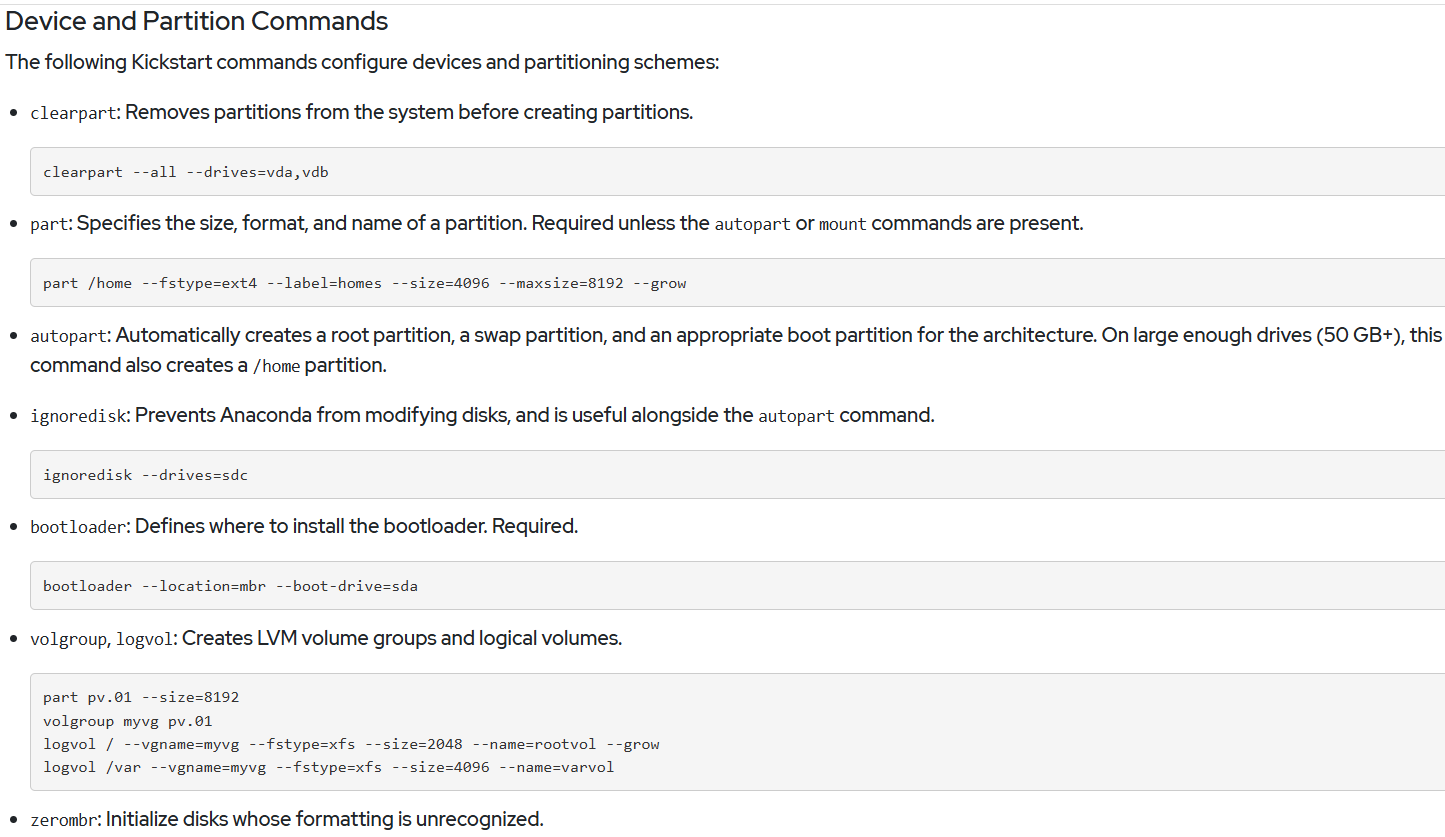Click the bootloader command term

pos(77,527)
